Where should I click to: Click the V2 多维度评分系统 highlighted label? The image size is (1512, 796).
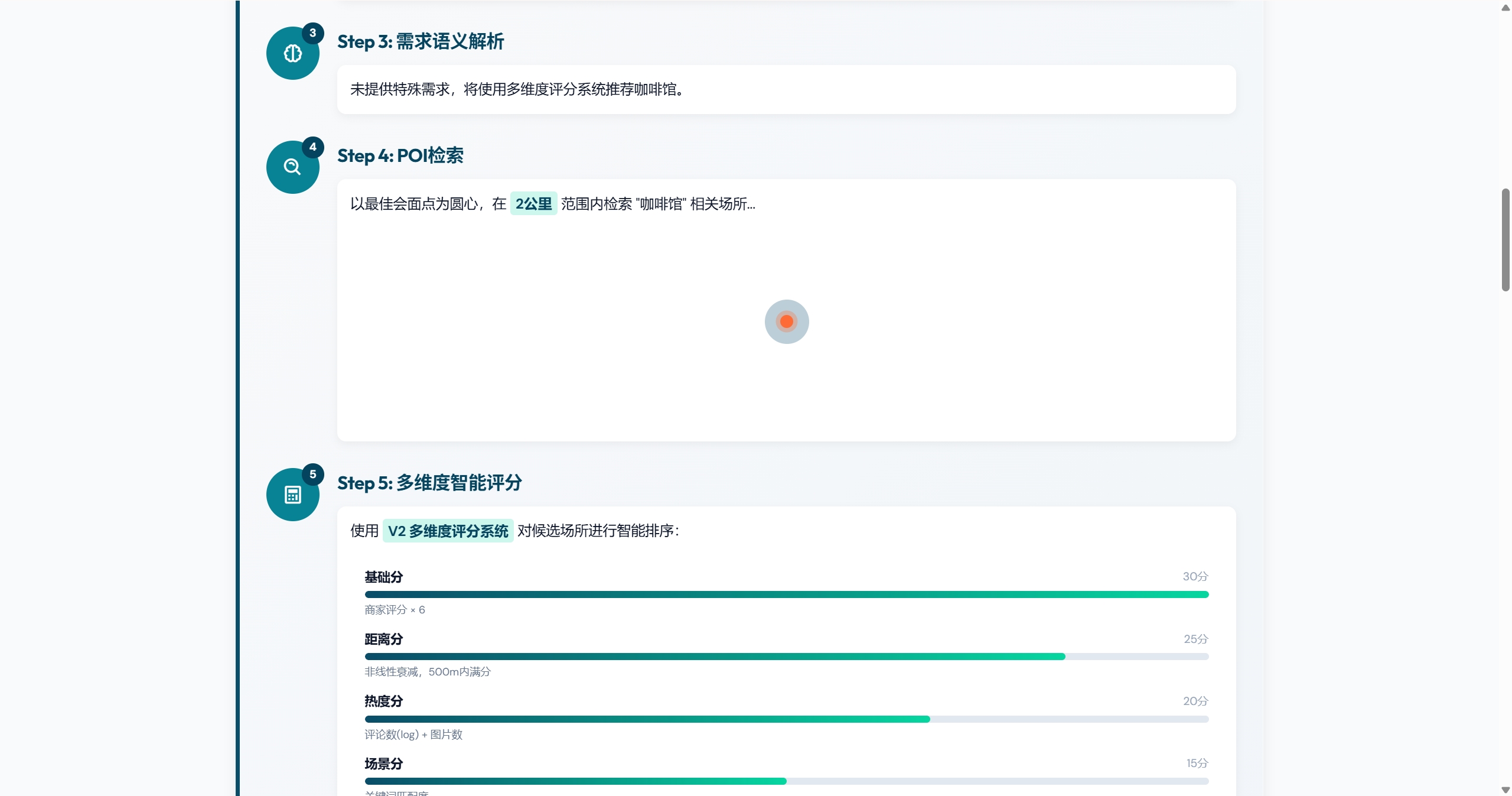click(448, 531)
